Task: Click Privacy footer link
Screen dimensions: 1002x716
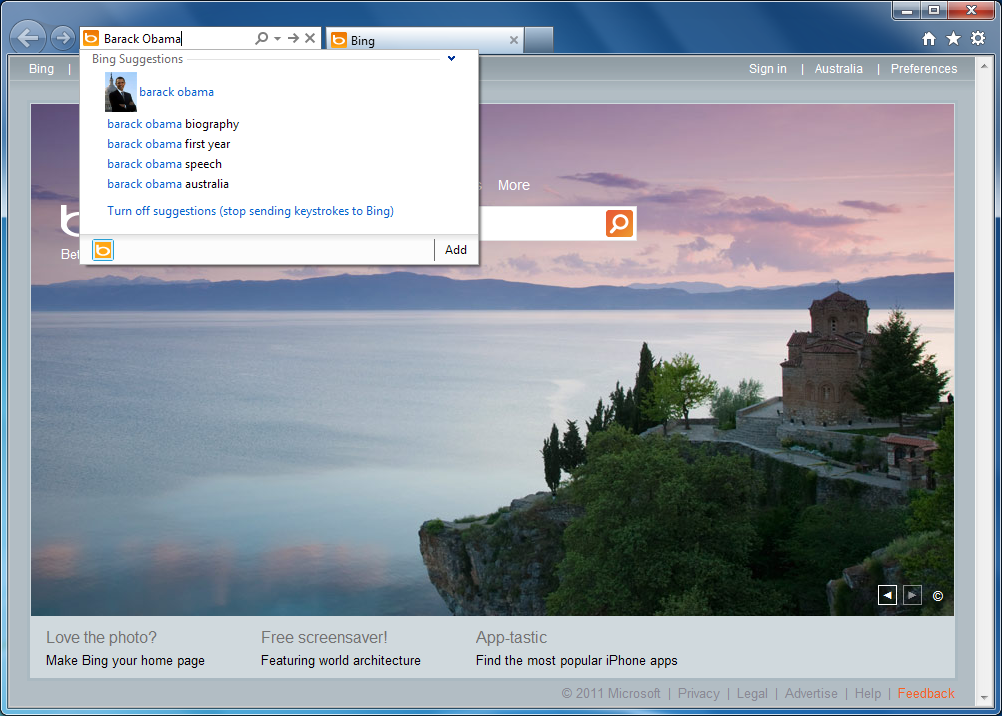Action: (x=698, y=693)
